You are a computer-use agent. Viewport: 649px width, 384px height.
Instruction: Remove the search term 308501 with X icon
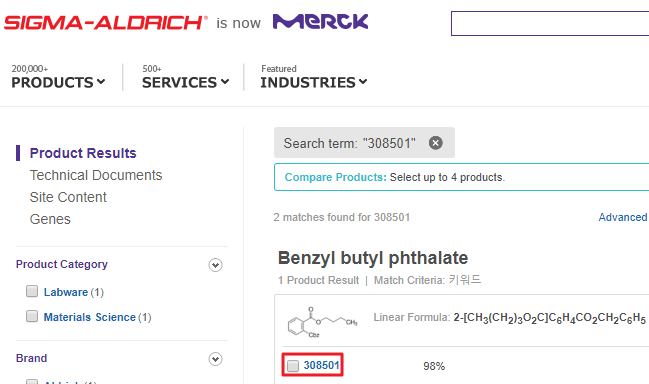pyautogui.click(x=435, y=143)
